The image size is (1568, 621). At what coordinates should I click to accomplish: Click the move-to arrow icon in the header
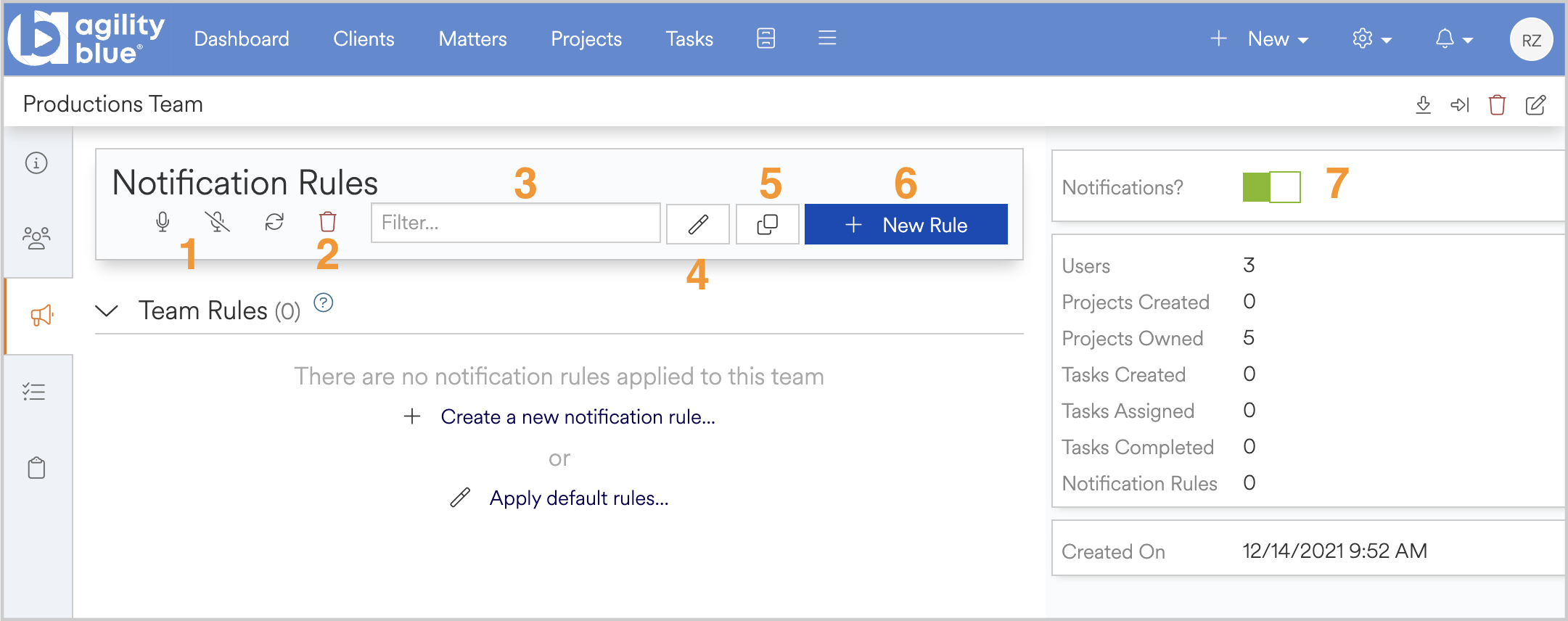click(1460, 105)
